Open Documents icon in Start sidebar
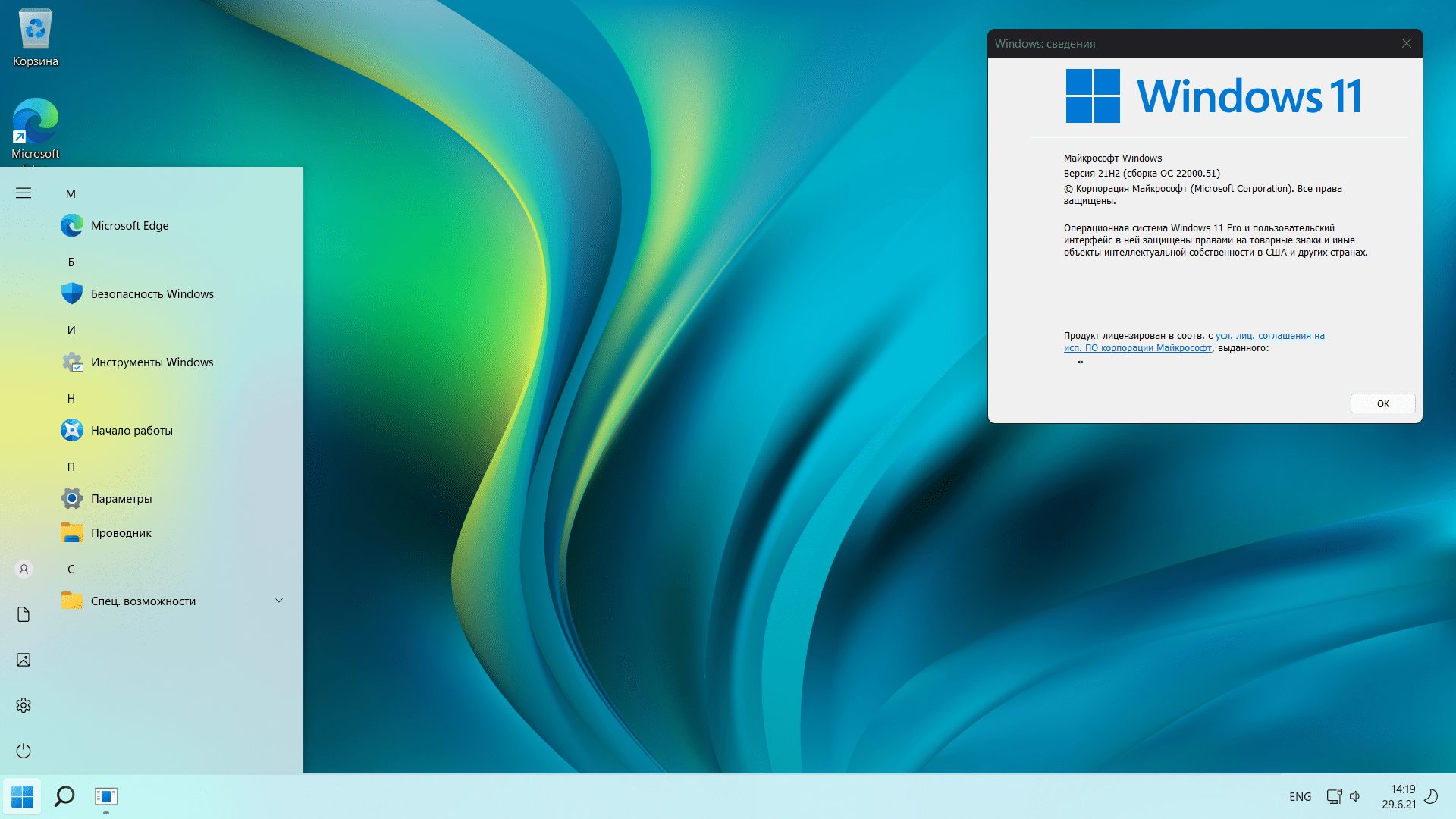The image size is (1456, 819). [x=24, y=614]
